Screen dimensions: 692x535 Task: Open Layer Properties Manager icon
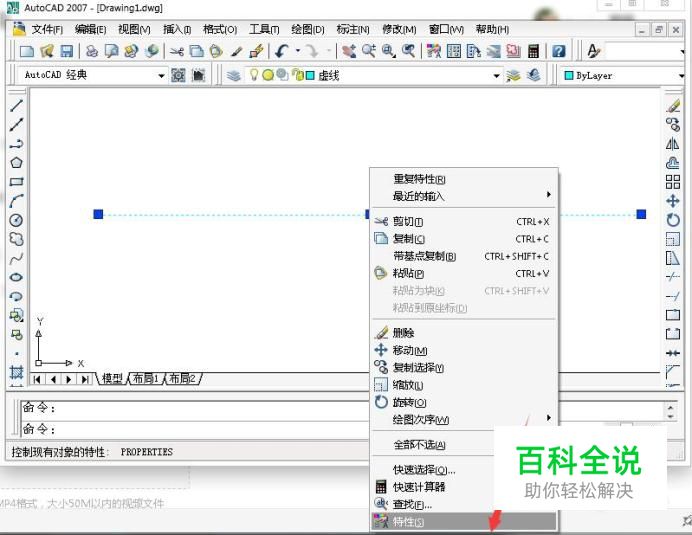[x=233, y=75]
